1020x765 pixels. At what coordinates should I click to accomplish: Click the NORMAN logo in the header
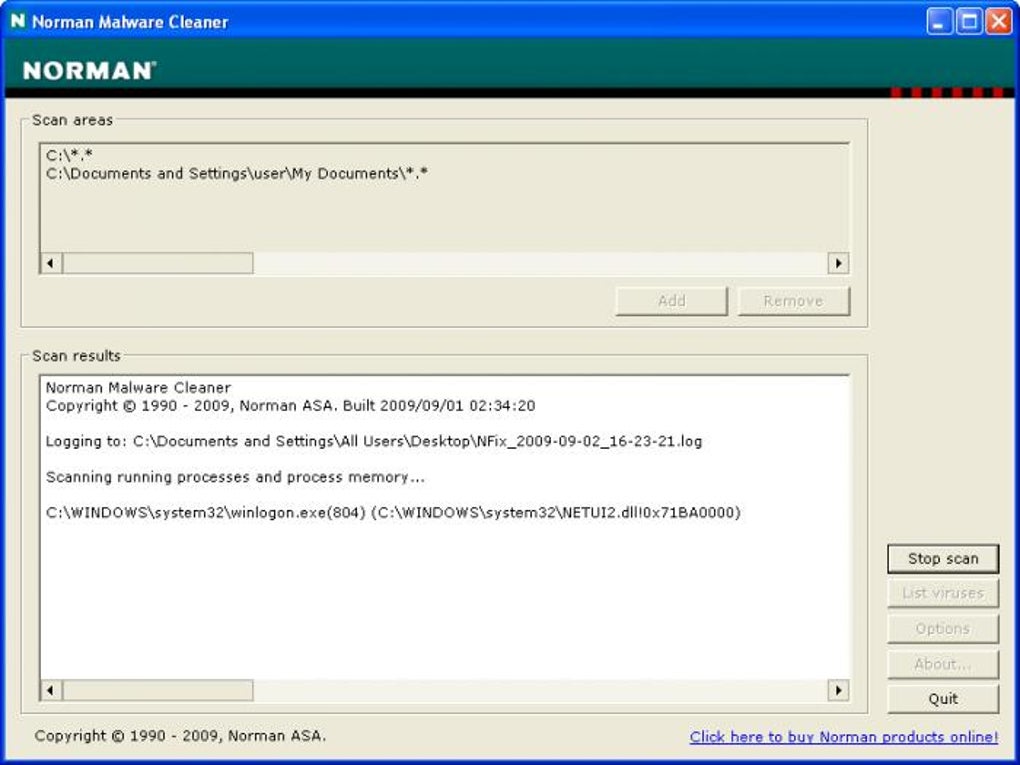[90, 70]
